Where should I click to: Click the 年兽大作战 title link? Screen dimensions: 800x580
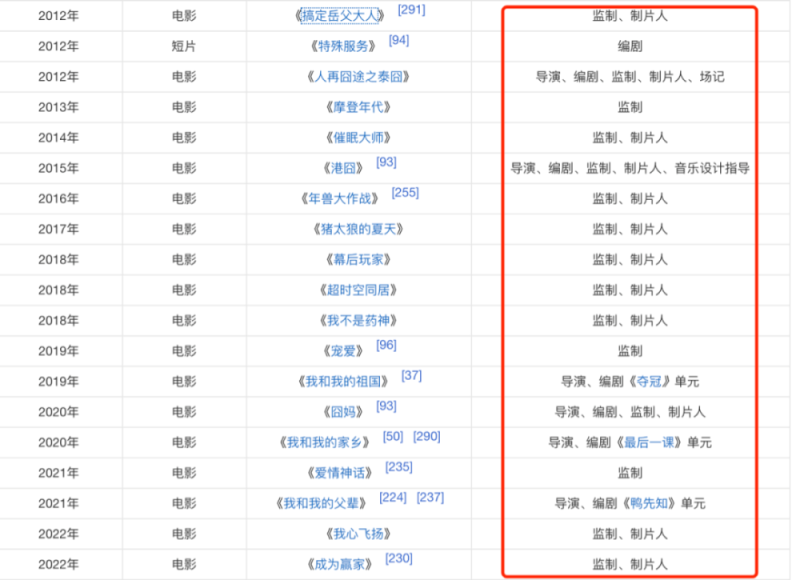[343, 199]
